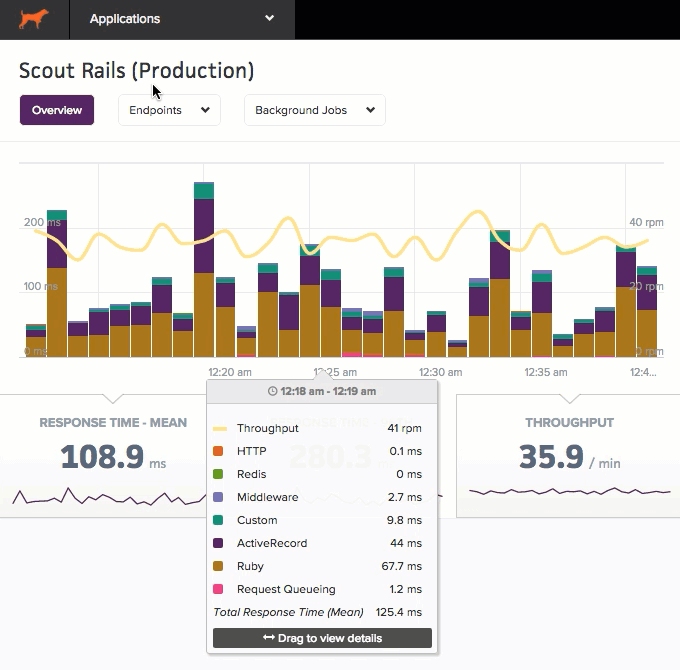Viewport: 680px width, 670px height.
Task: Click the Applications chevron arrow
Action: [269, 18]
